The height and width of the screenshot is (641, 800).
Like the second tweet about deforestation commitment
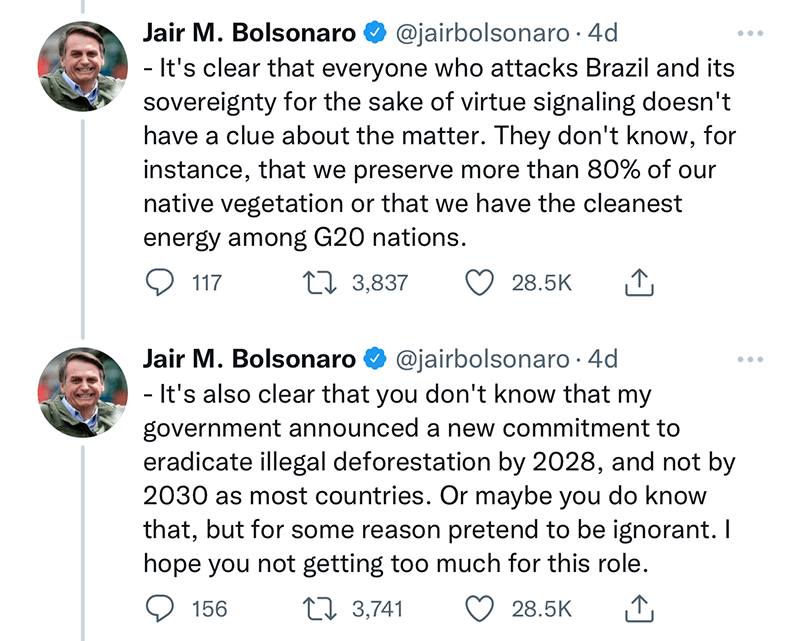(482, 608)
